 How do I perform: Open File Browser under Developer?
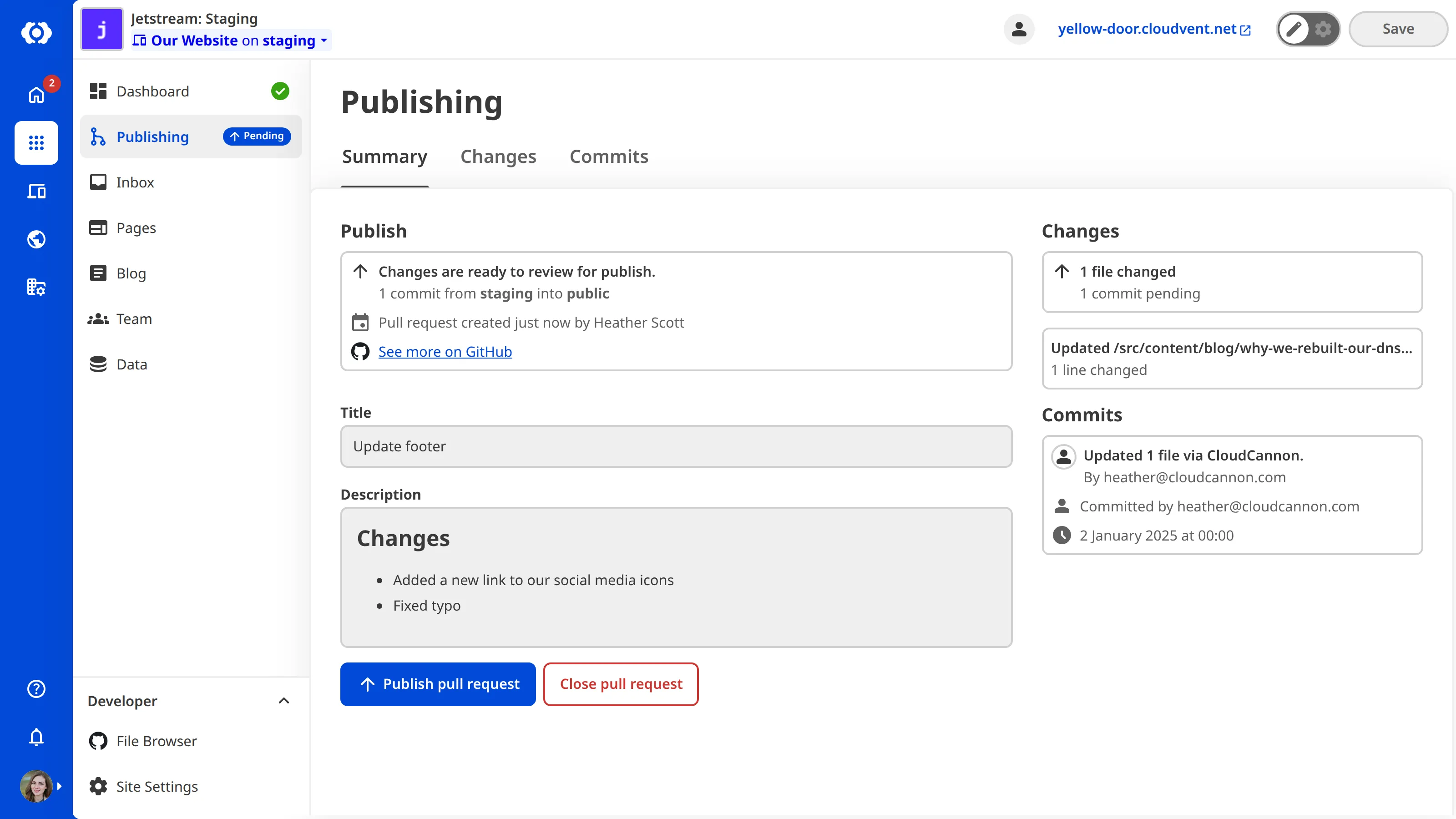191,741
